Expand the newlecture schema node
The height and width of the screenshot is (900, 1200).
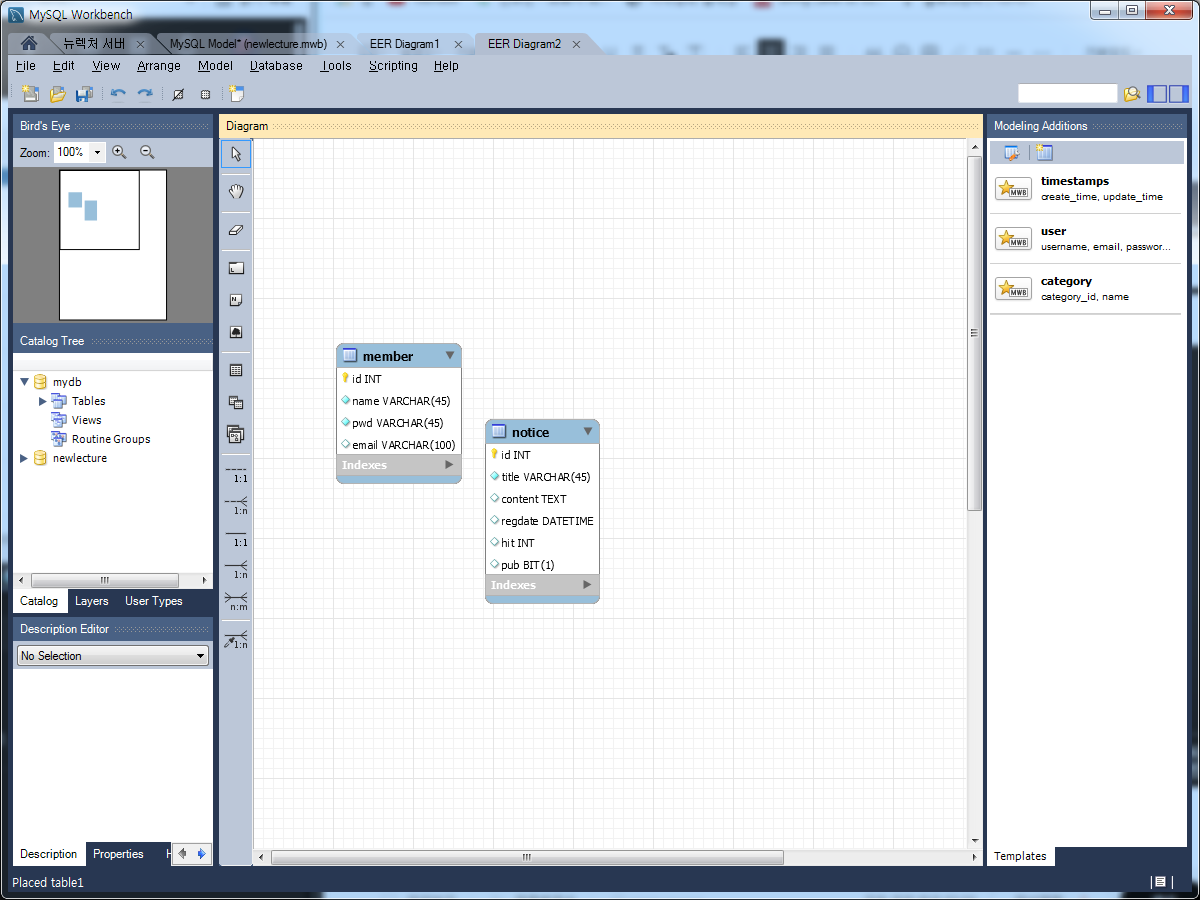(25, 458)
